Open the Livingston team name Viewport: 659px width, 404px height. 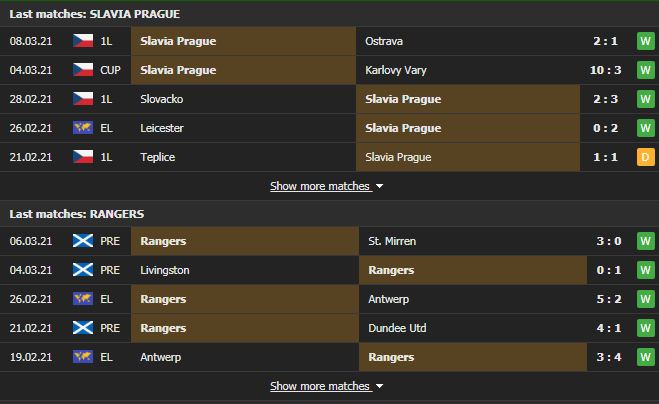pos(165,270)
